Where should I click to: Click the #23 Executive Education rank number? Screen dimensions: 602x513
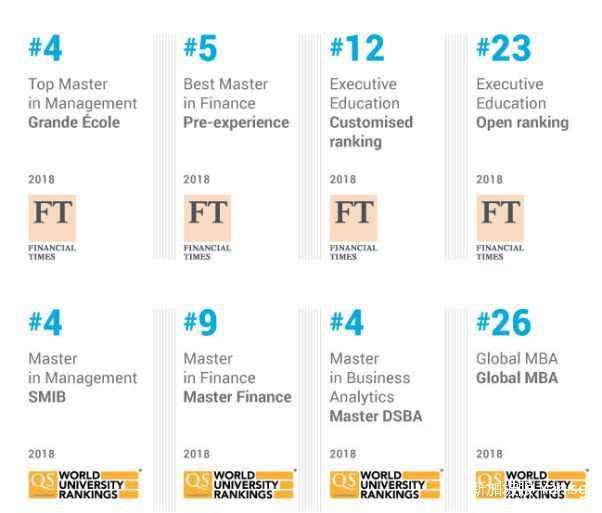pos(504,48)
